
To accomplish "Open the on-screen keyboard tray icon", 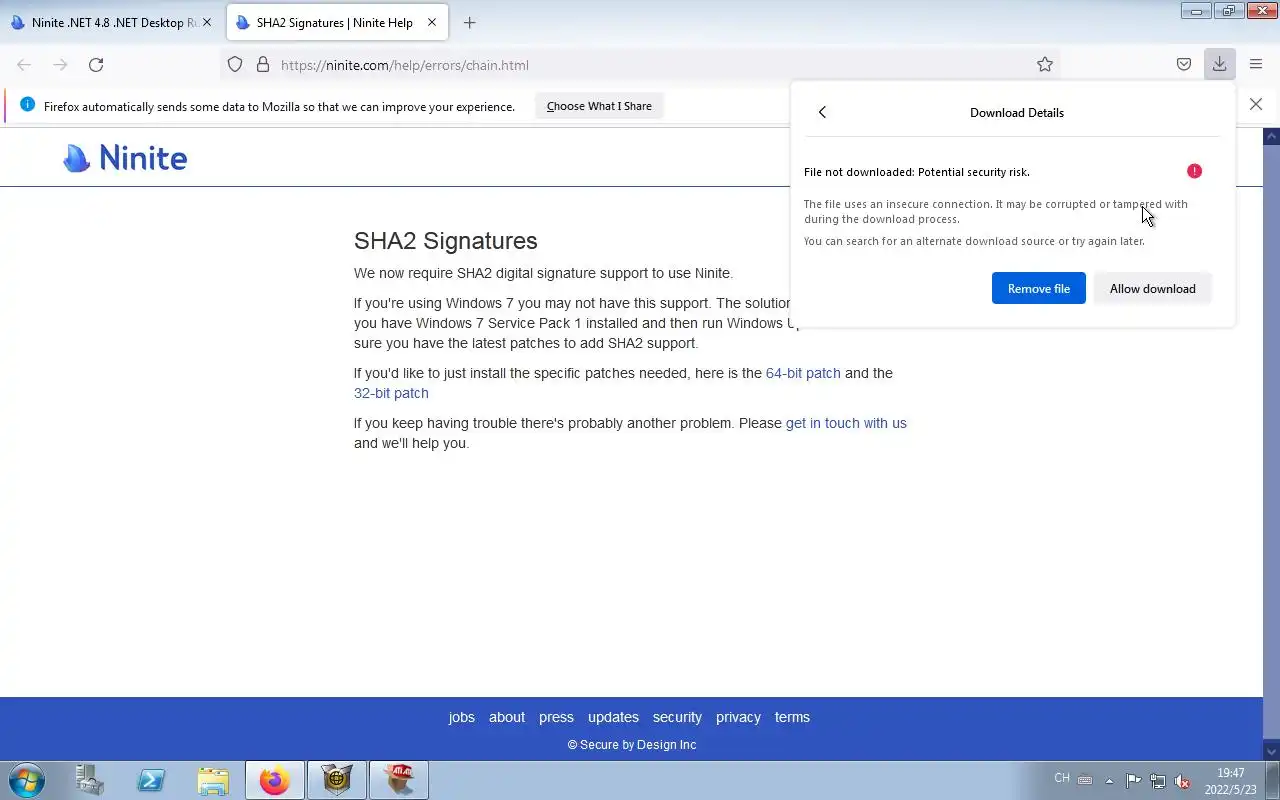I will tap(1085, 780).
